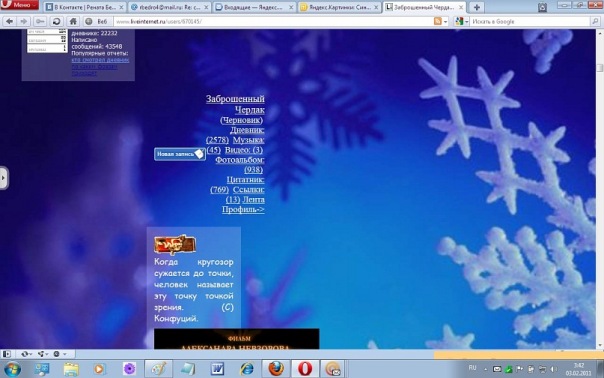This screenshot has height=378, width=604.
Task: Click the key password wand icon
Action: click(40, 22)
